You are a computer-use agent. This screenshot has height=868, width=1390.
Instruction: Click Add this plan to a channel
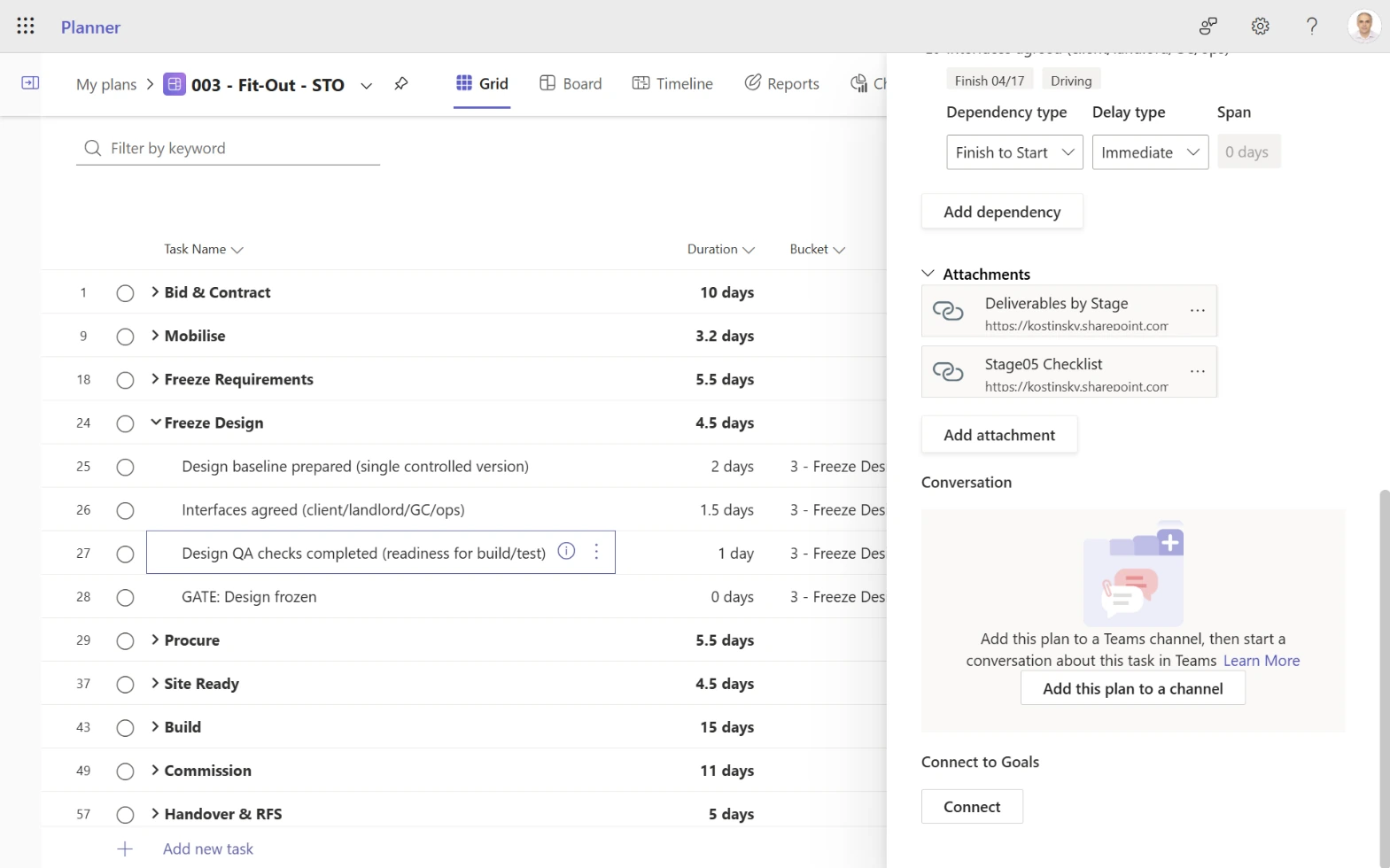pyautogui.click(x=1133, y=688)
